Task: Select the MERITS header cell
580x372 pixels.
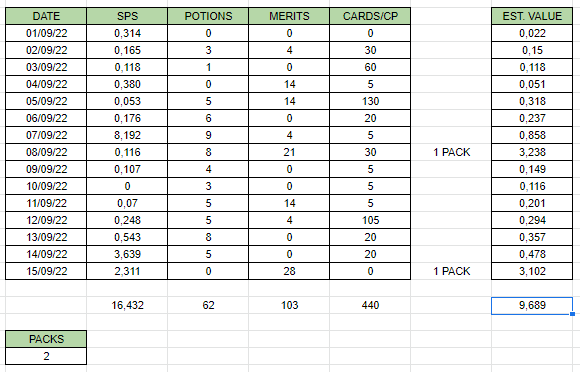Action: pos(289,16)
